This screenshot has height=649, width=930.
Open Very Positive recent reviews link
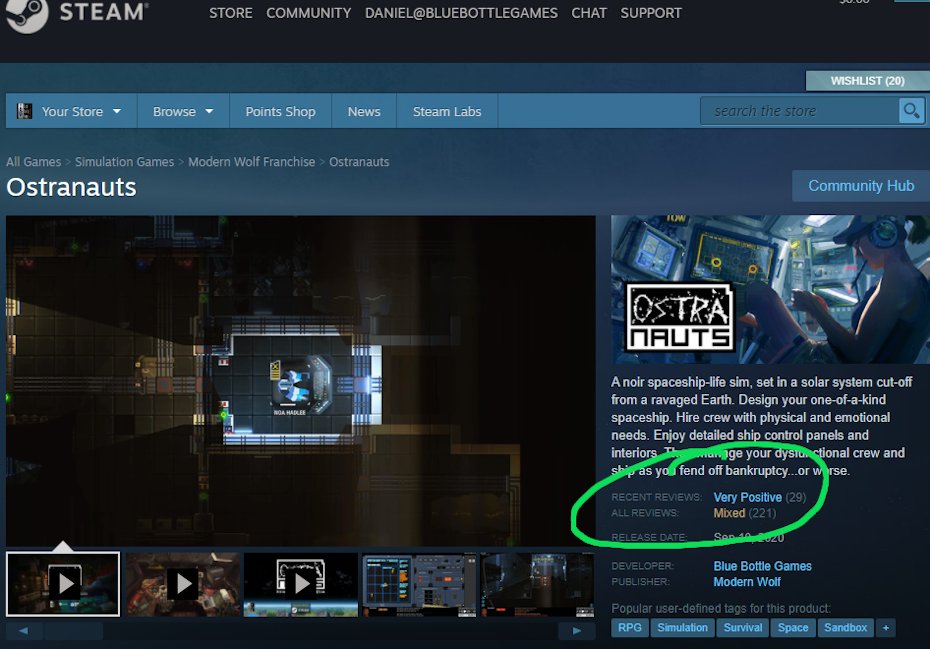[747, 497]
